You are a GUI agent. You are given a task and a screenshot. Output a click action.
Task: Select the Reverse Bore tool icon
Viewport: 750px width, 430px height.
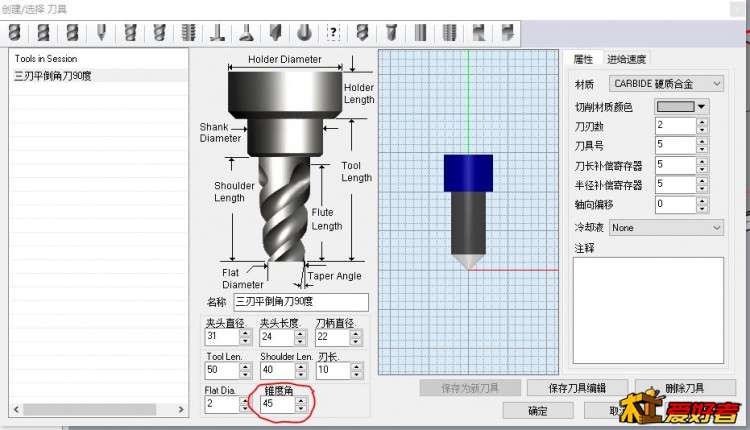pos(507,33)
